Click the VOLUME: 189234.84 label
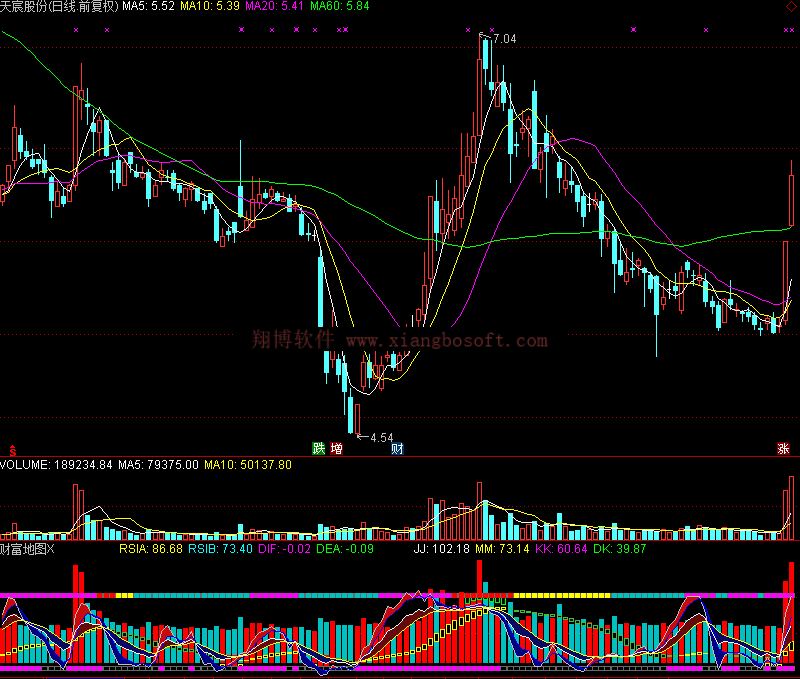The height and width of the screenshot is (679, 800). [x=56, y=465]
